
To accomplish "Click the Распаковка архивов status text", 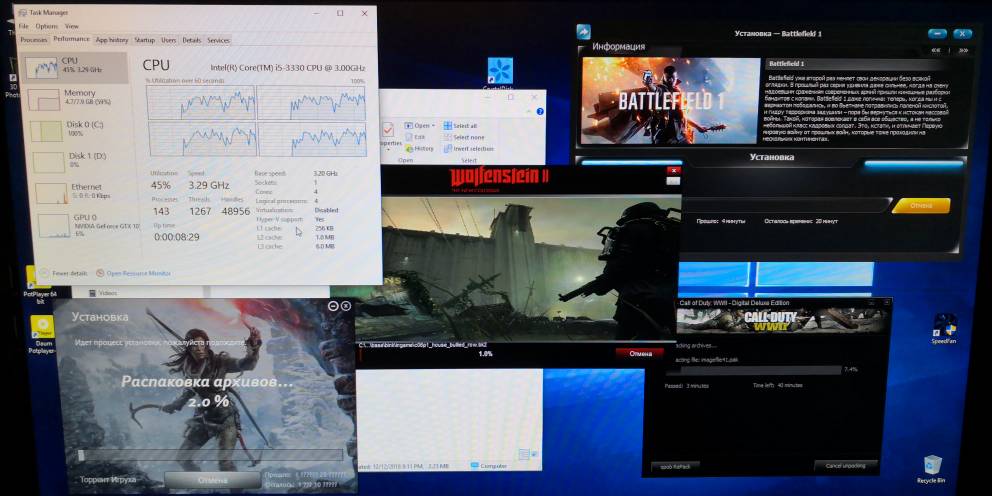I will pos(207,382).
